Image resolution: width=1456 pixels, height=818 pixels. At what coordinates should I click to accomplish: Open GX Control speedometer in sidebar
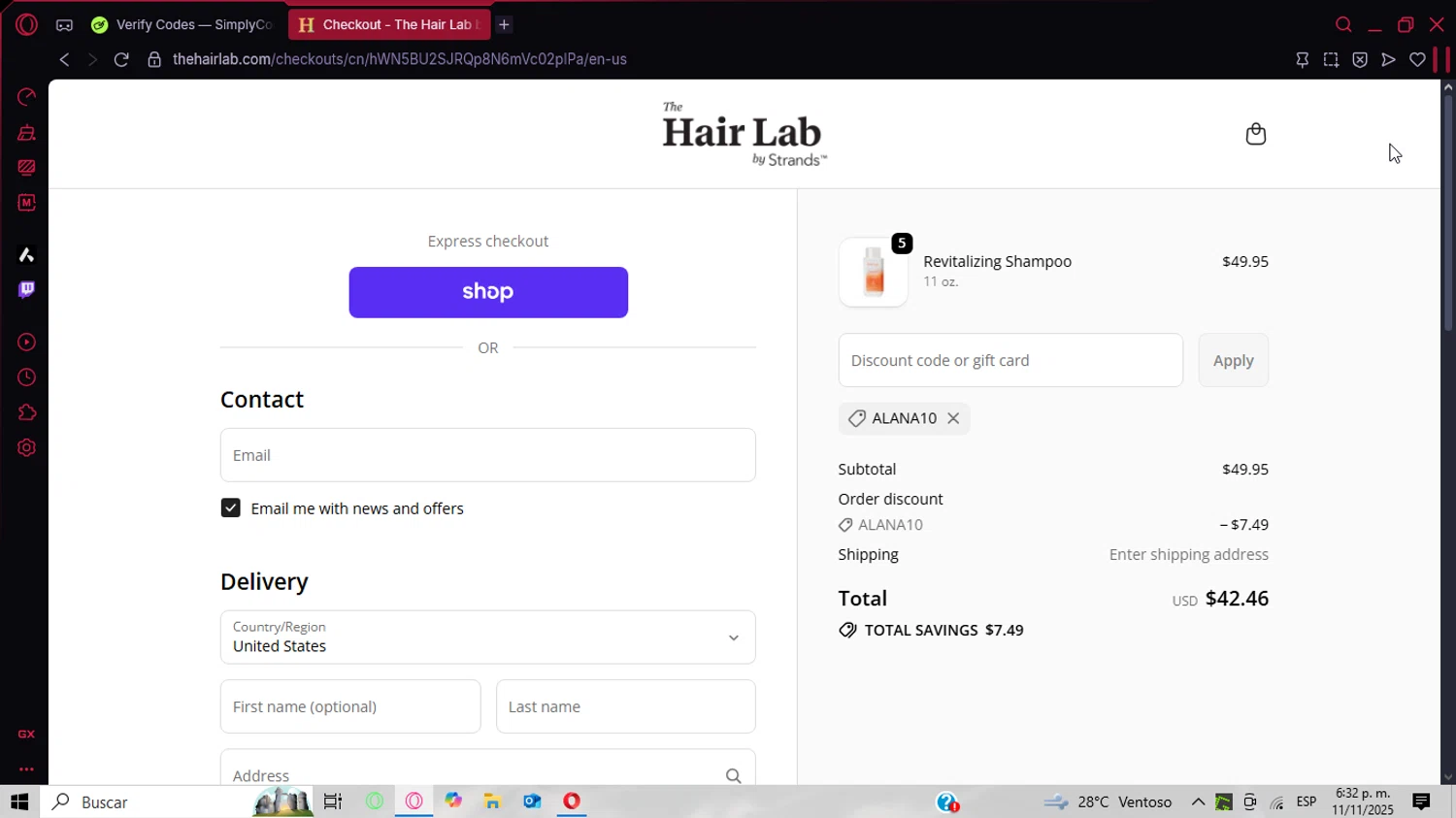tap(26, 97)
